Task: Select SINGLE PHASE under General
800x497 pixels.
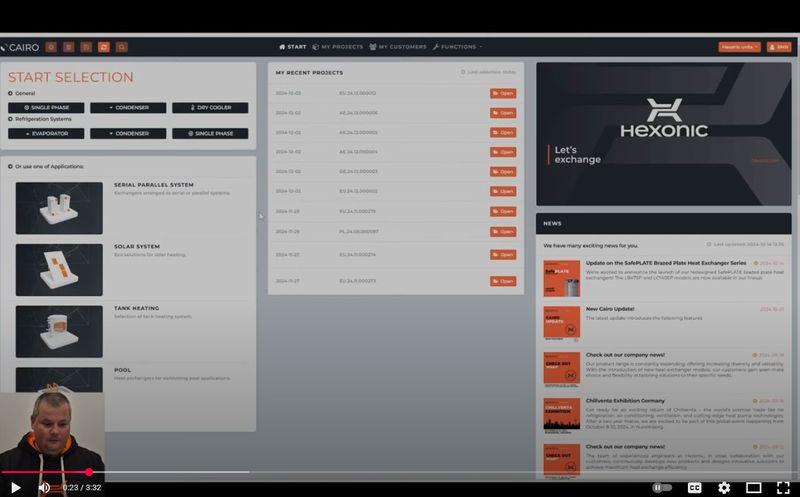Action: tap(46, 108)
